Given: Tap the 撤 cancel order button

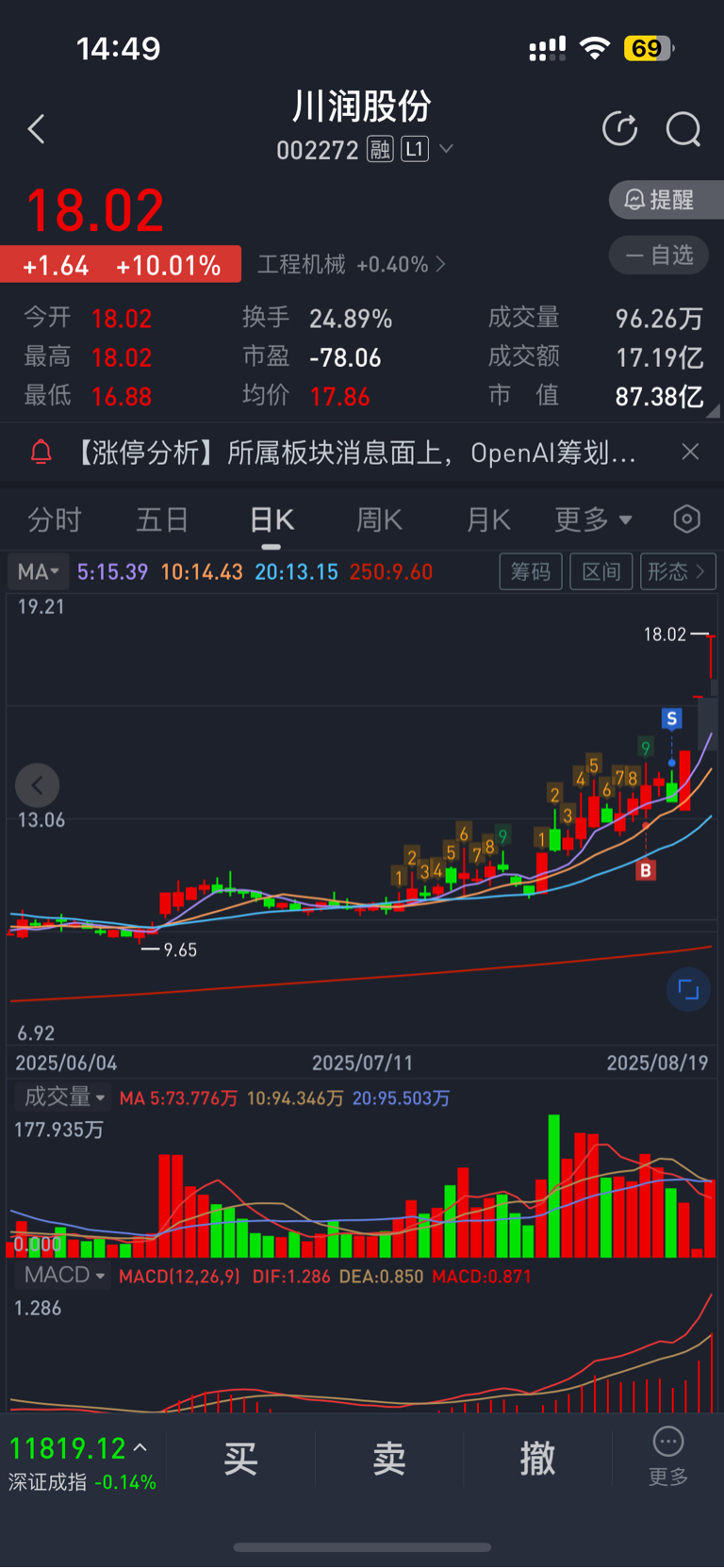Looking at the screenshot, I should coord(537,1459).
